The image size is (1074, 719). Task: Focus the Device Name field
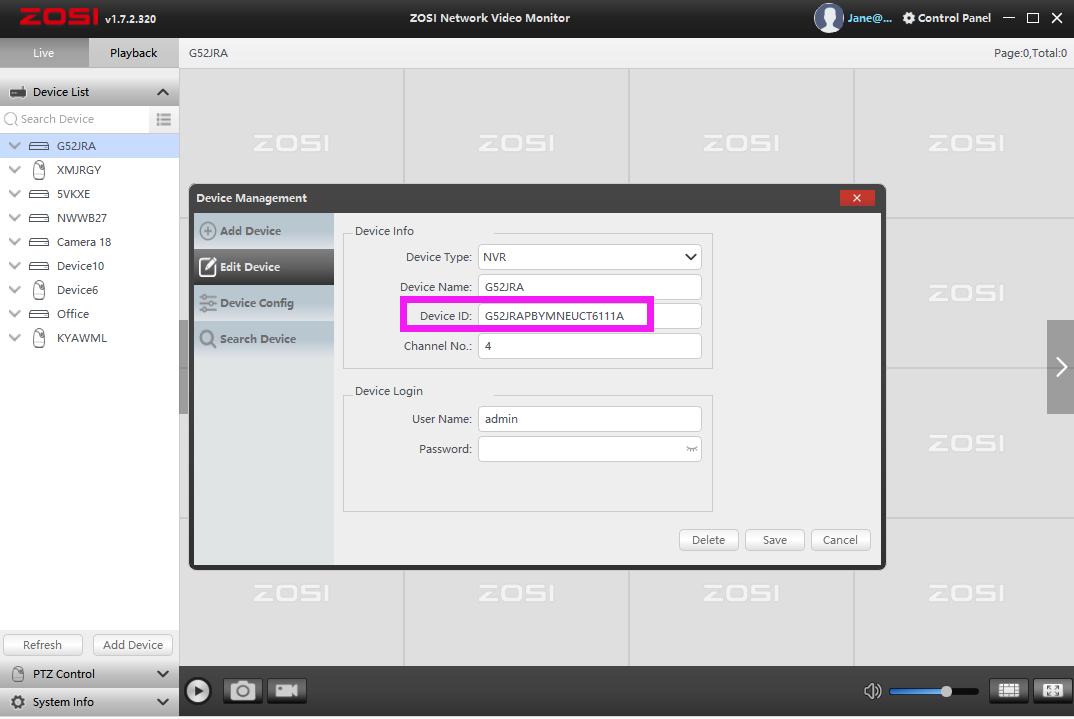[590, 287]
